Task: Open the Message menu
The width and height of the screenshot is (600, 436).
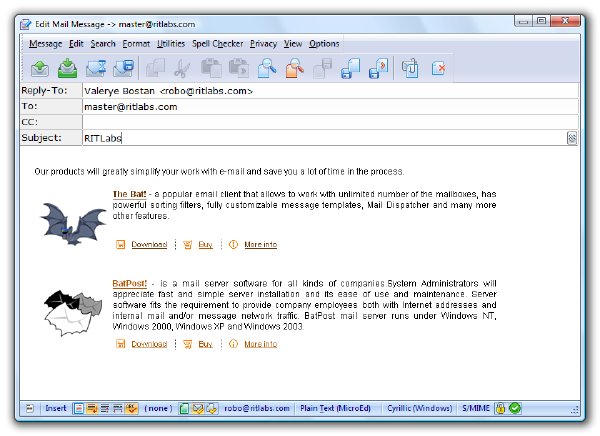Action: point(46,44)
